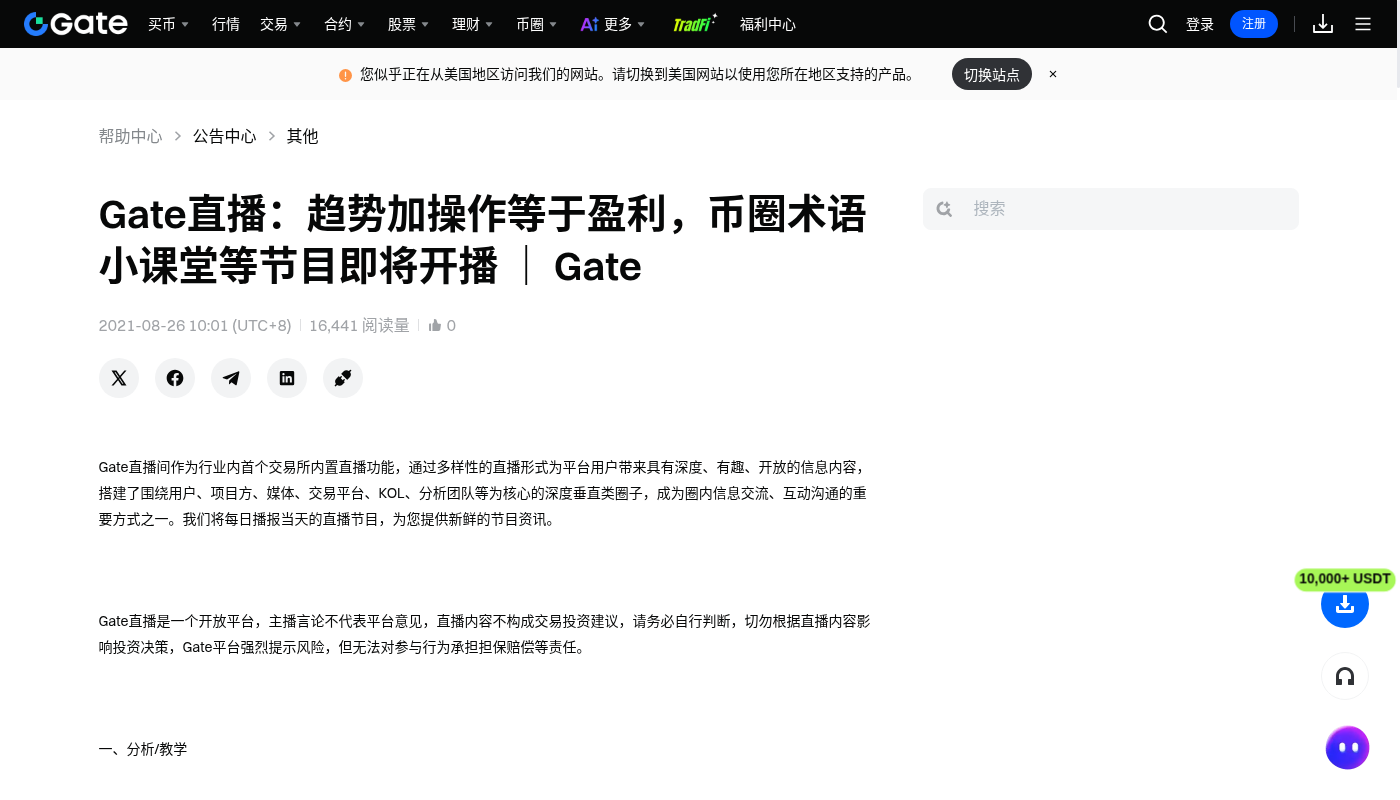Open the app download icon in the header
Viewport: 1400px width, 800px height.
click(x=1323, y=24)
